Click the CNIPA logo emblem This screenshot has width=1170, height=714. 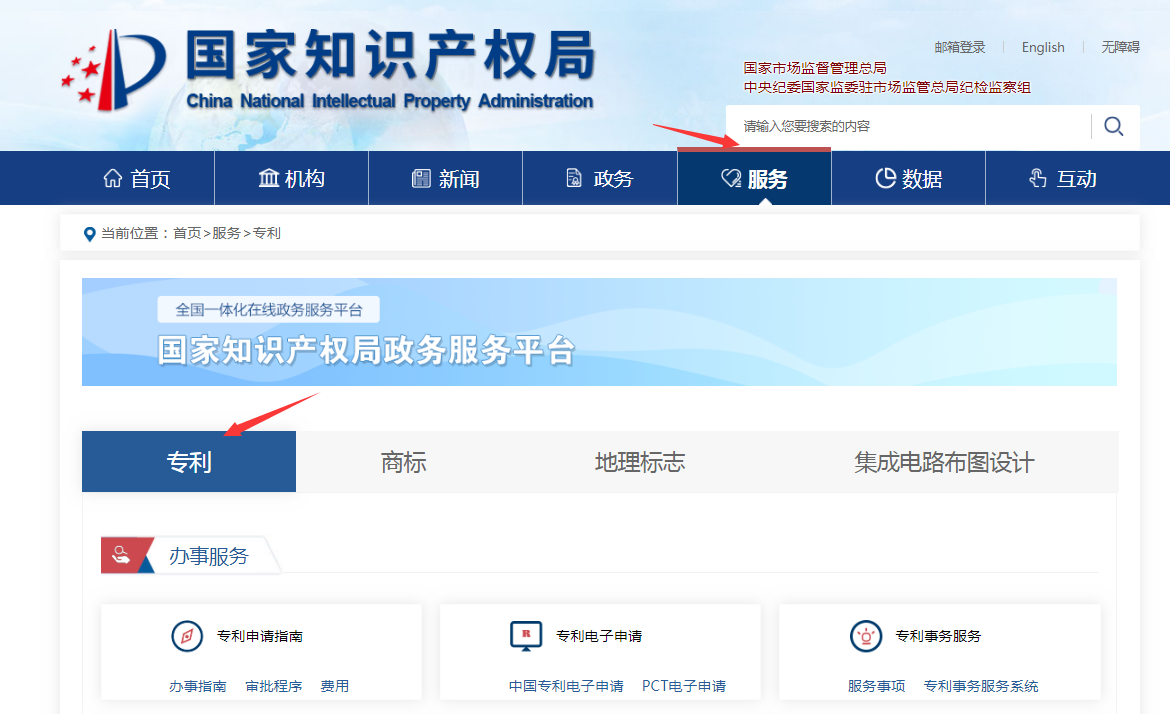113,69
